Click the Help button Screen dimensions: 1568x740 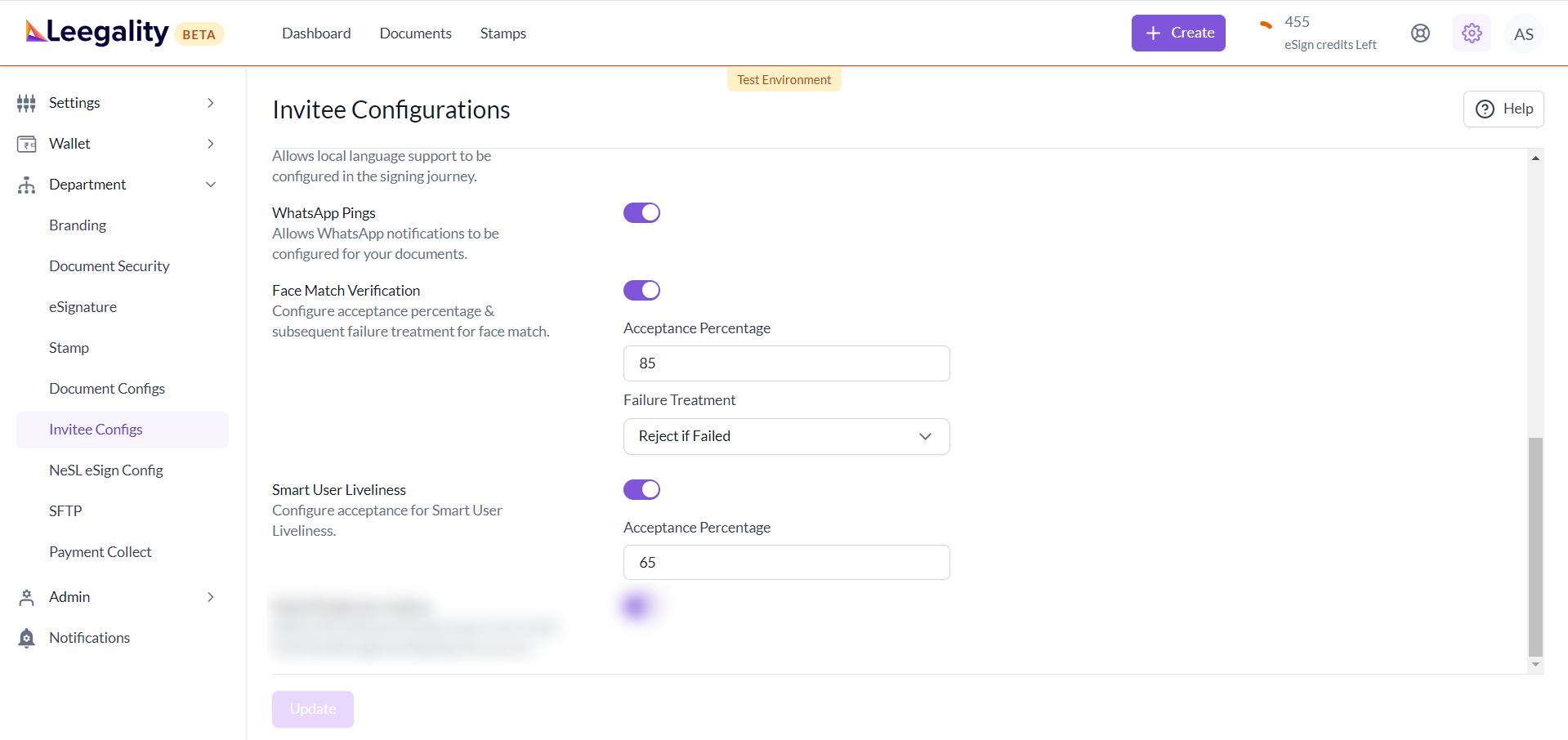(x=1503, y=109)
